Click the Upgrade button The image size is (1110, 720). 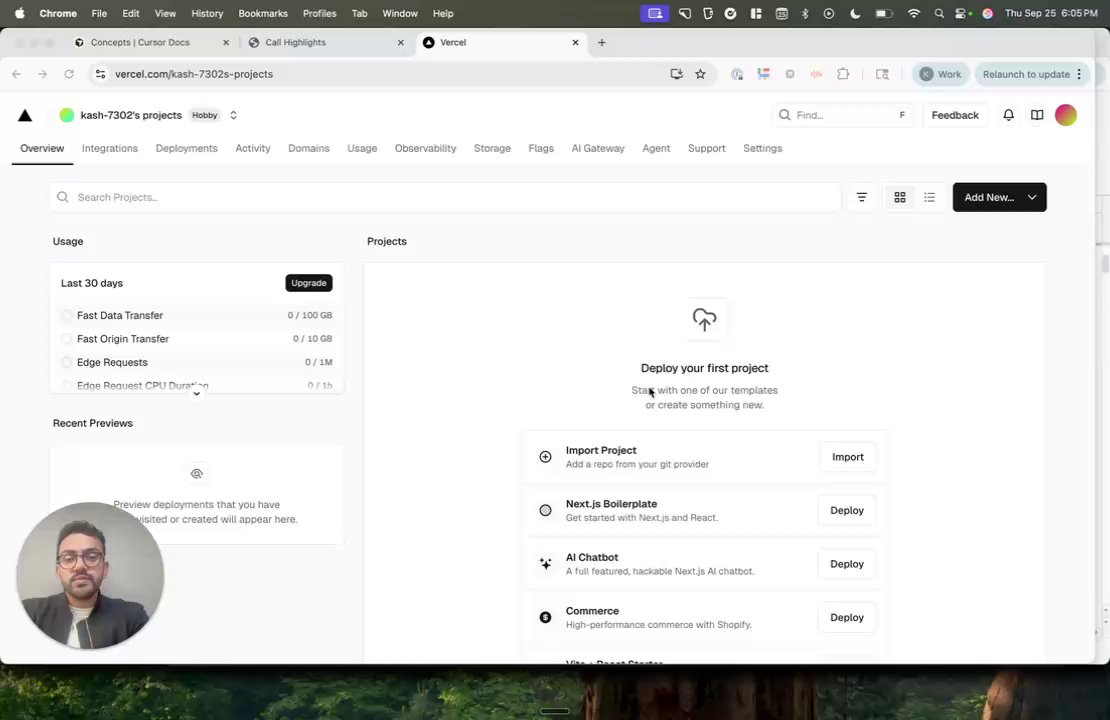pyautogui.click(x=309, y=283)
